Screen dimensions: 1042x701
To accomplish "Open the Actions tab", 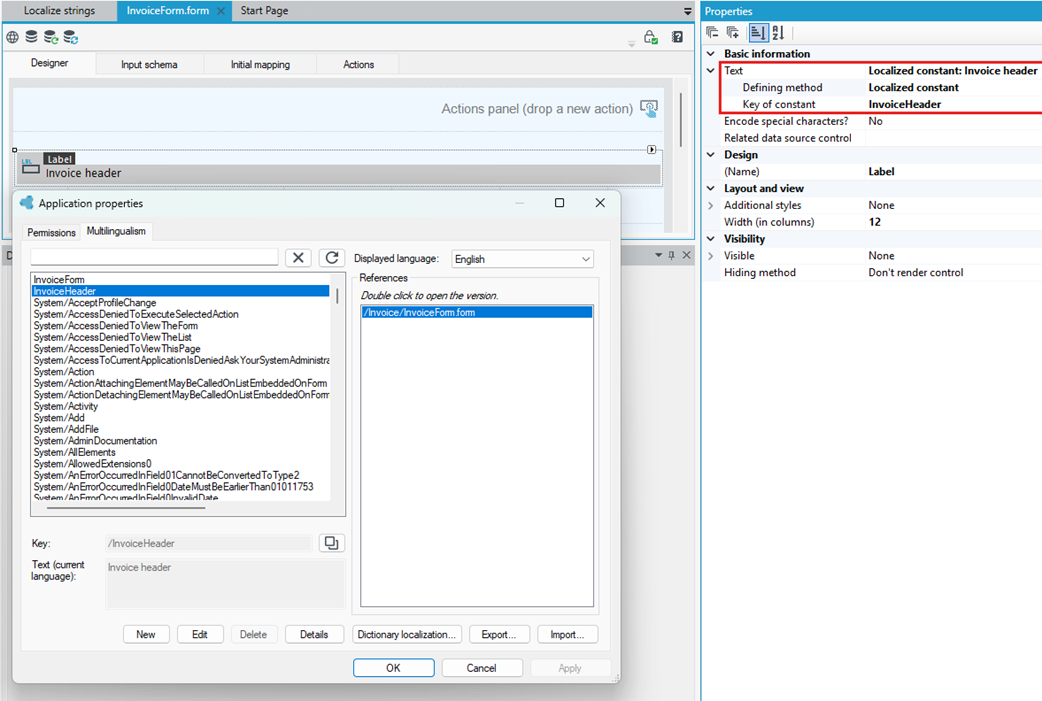I will pyautogui.click(x=358, y=64).
